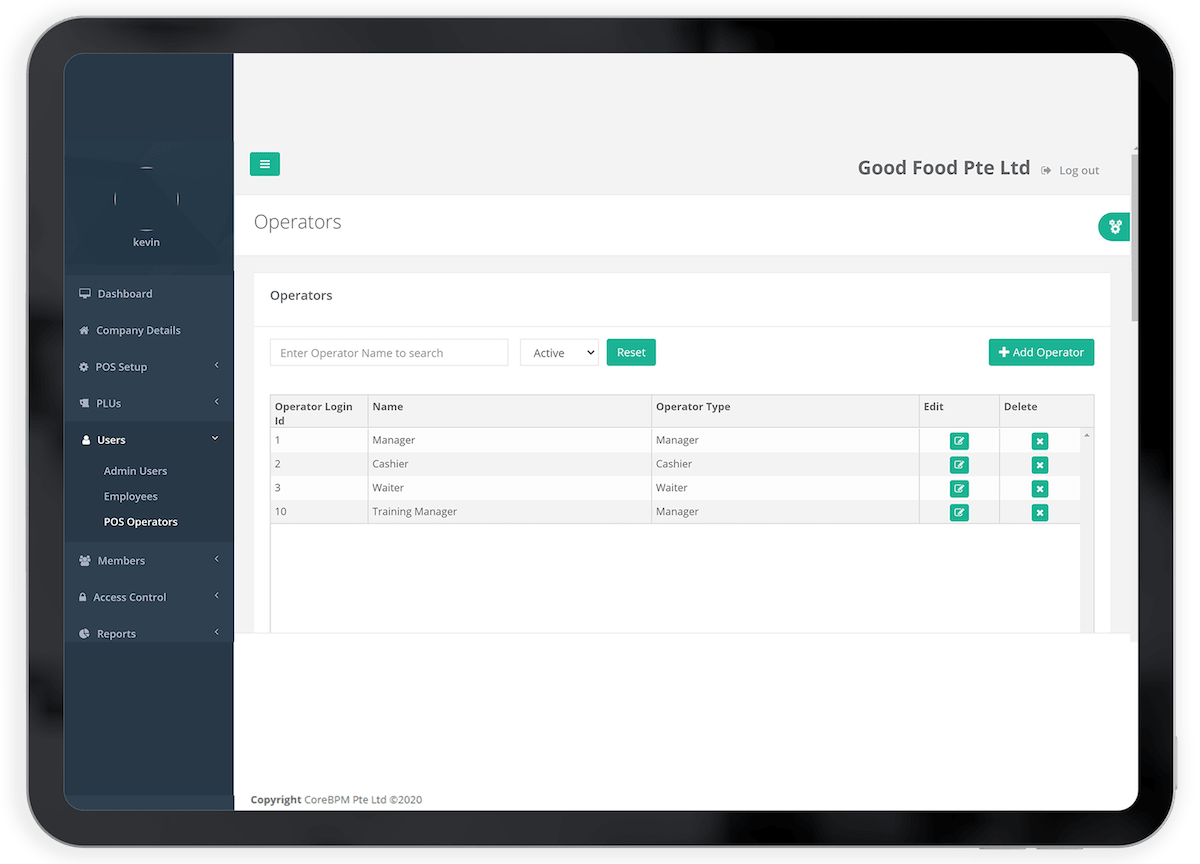
Task: Click the Users person icon in sidebar
Action: click(86, 440)
